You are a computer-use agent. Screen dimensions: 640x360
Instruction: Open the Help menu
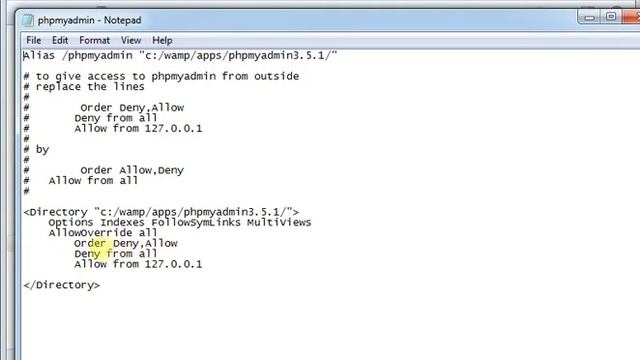[162, 40]
